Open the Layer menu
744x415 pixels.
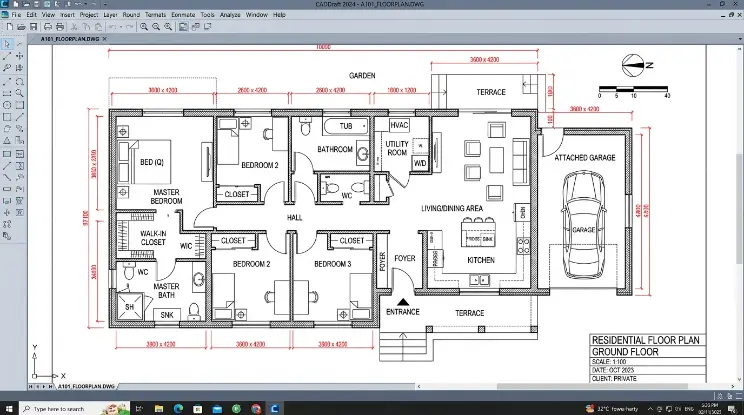(x=111, y=15)
